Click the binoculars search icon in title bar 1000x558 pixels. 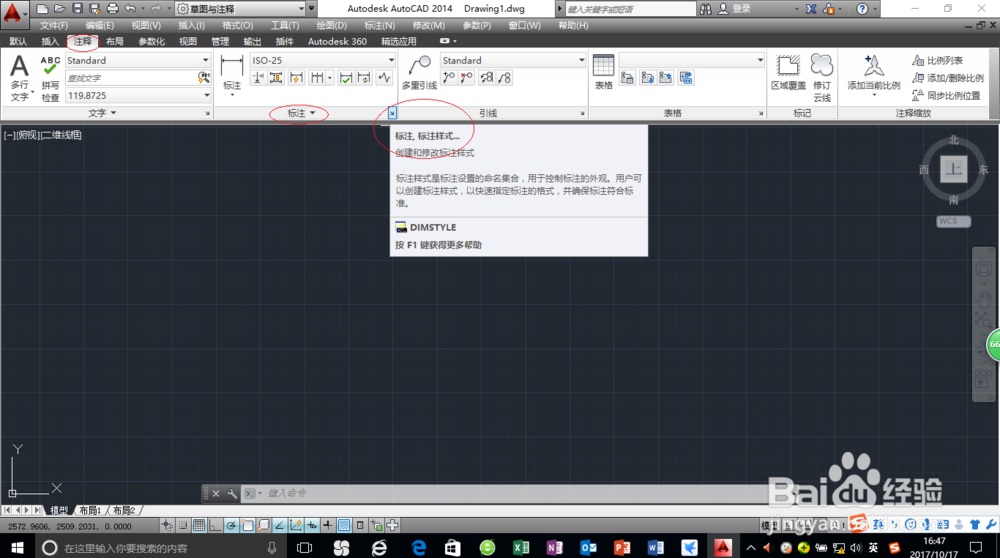pos(705,9)
